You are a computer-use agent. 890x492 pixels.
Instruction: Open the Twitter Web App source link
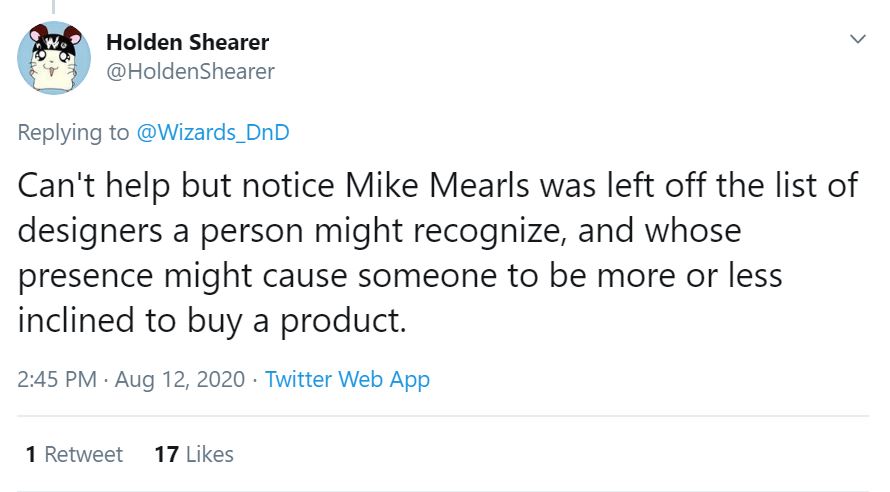click(347, 380)
